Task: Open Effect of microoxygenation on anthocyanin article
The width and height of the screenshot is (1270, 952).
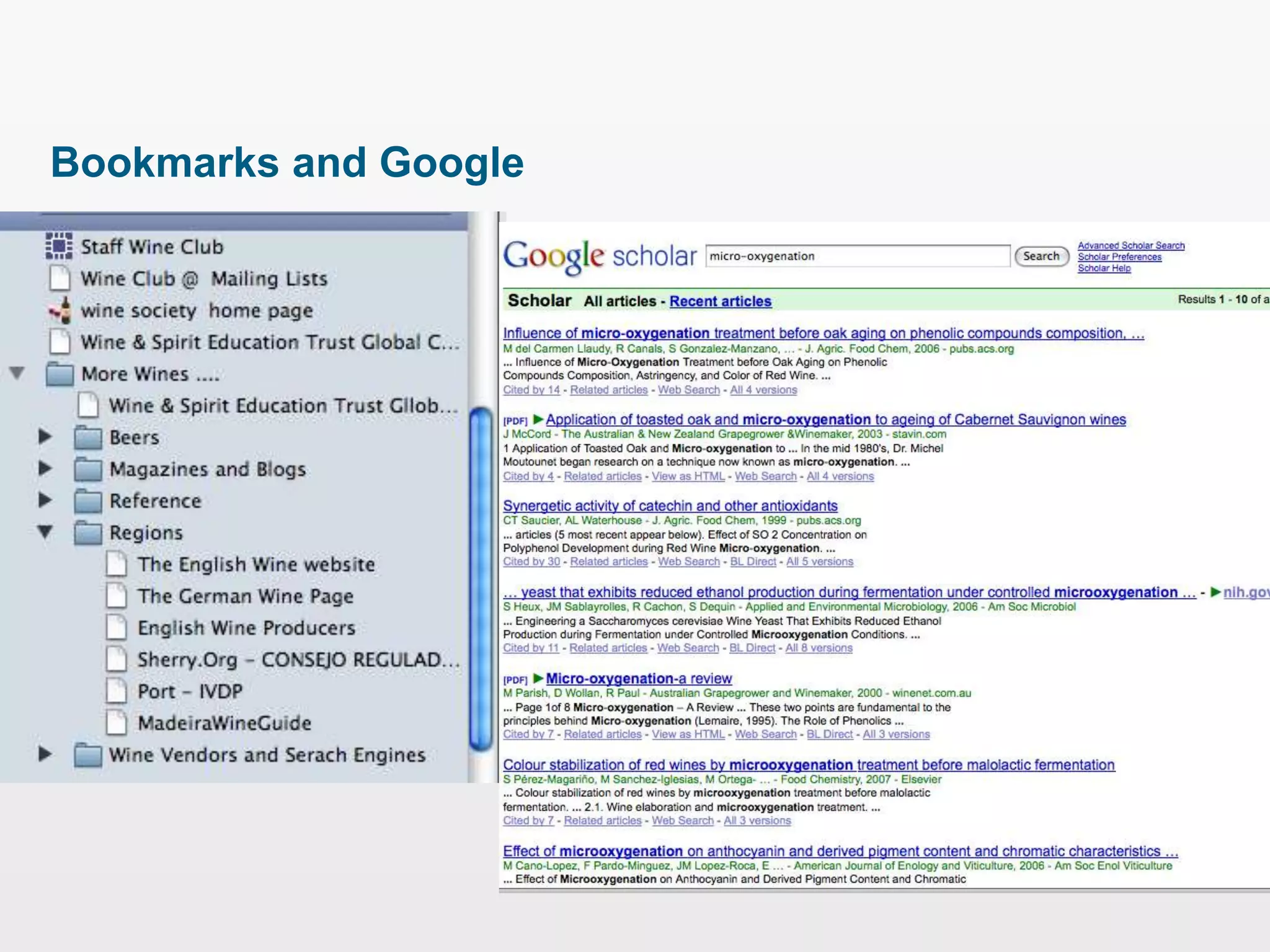Action: (x=840, y=851)
